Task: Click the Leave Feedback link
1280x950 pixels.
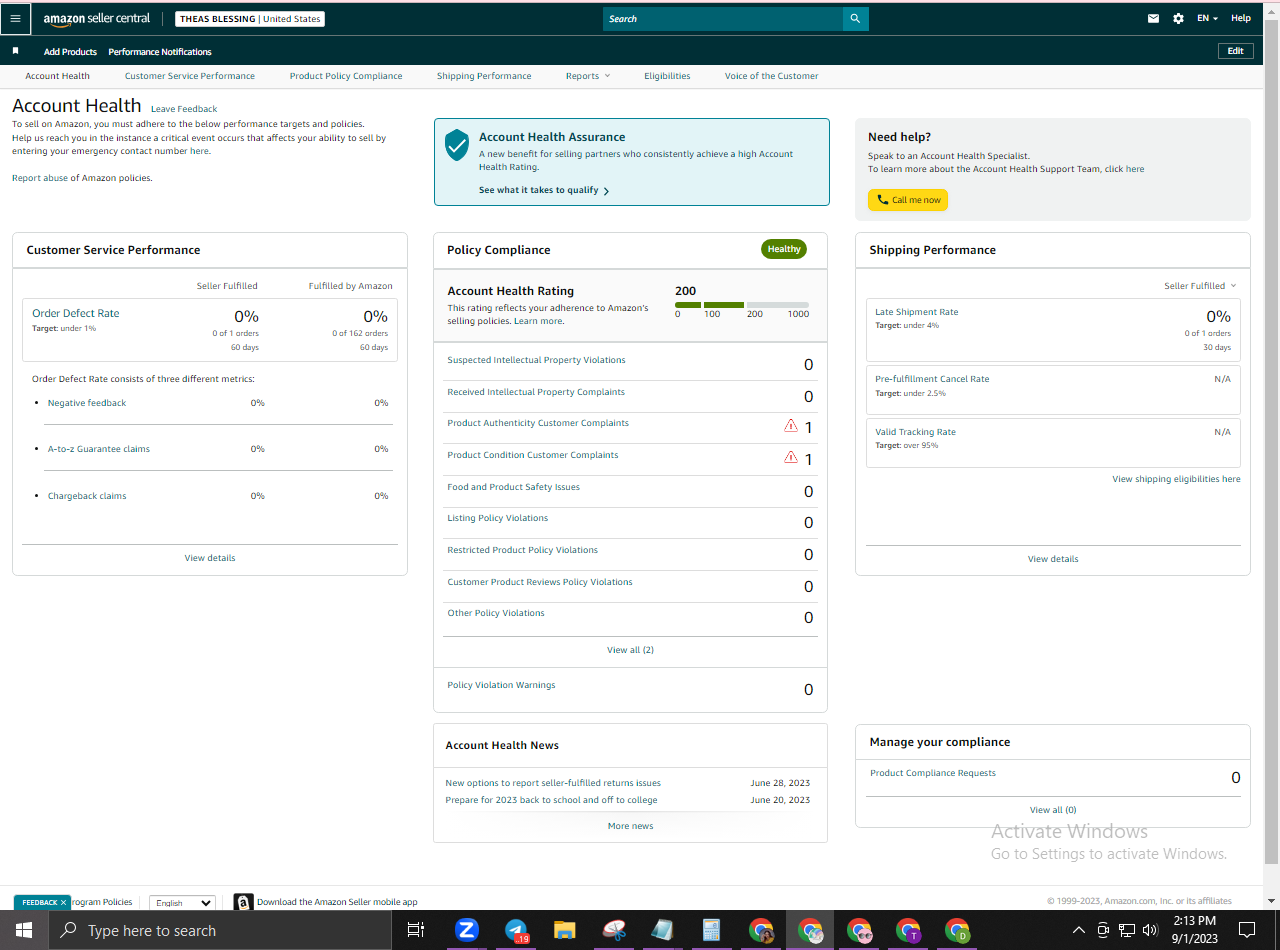Action: [184, 109]
